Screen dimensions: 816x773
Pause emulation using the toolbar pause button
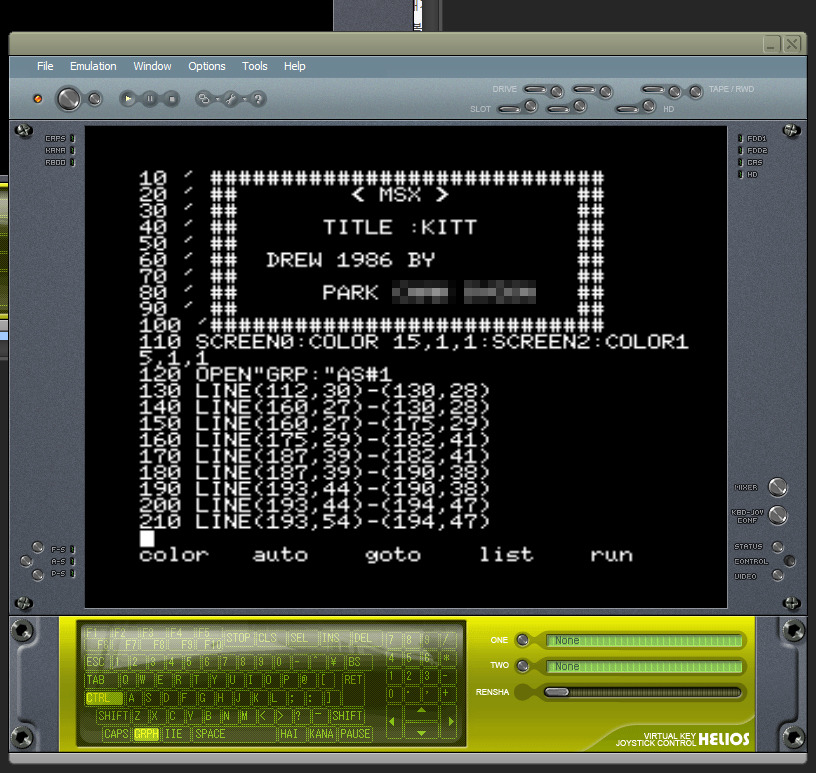pos(150,99)
